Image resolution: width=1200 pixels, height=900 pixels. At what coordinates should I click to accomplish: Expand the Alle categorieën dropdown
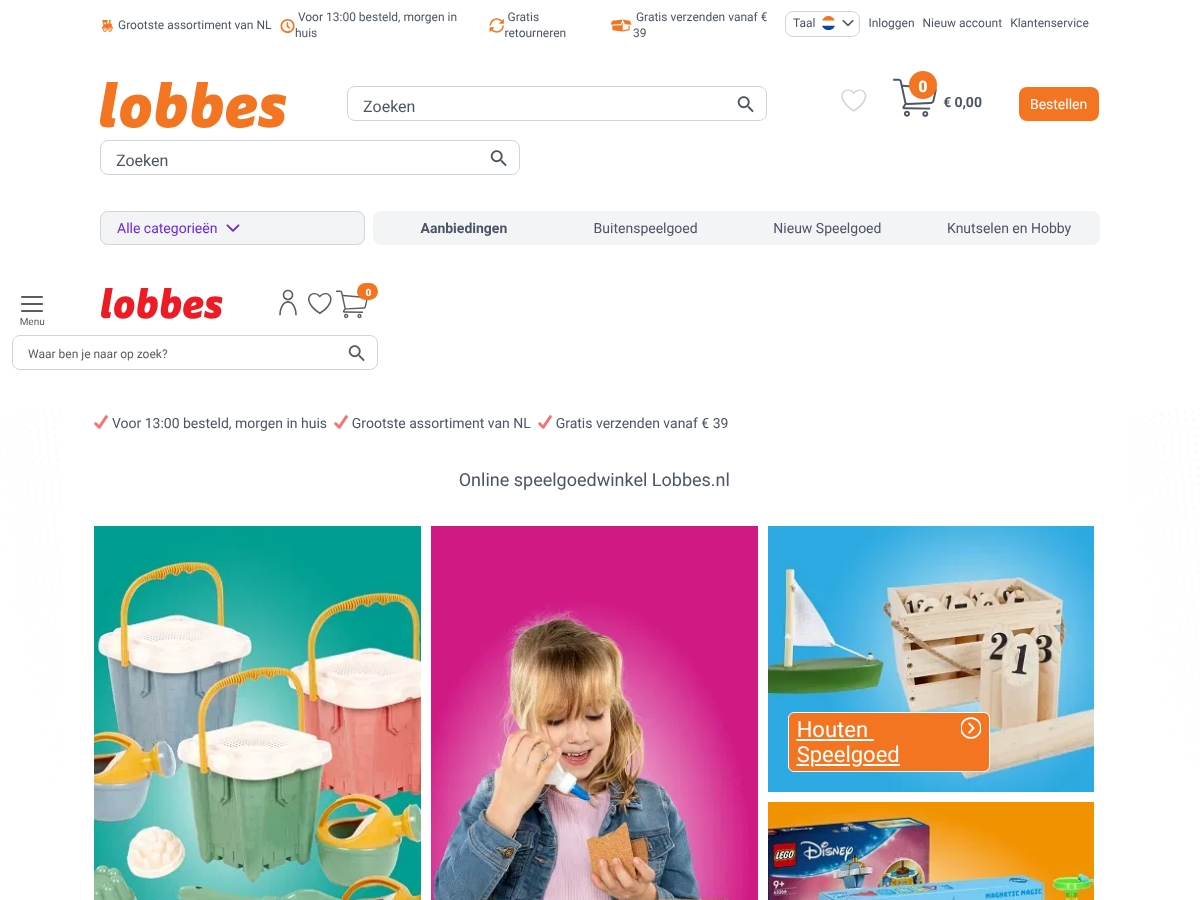click(232, 228)
